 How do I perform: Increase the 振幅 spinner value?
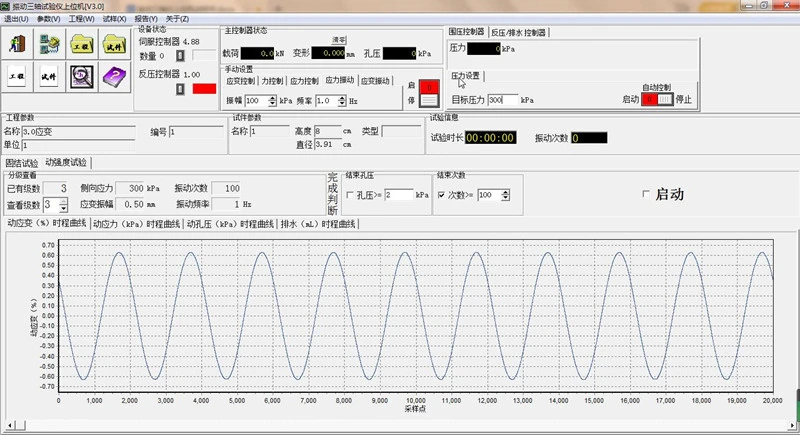(272, 98)
